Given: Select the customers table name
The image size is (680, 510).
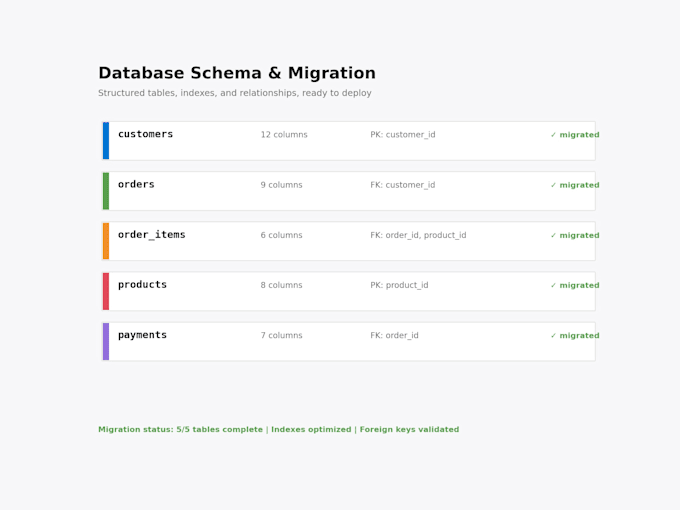Looking at the screenshot, I should tap(145, 134).
